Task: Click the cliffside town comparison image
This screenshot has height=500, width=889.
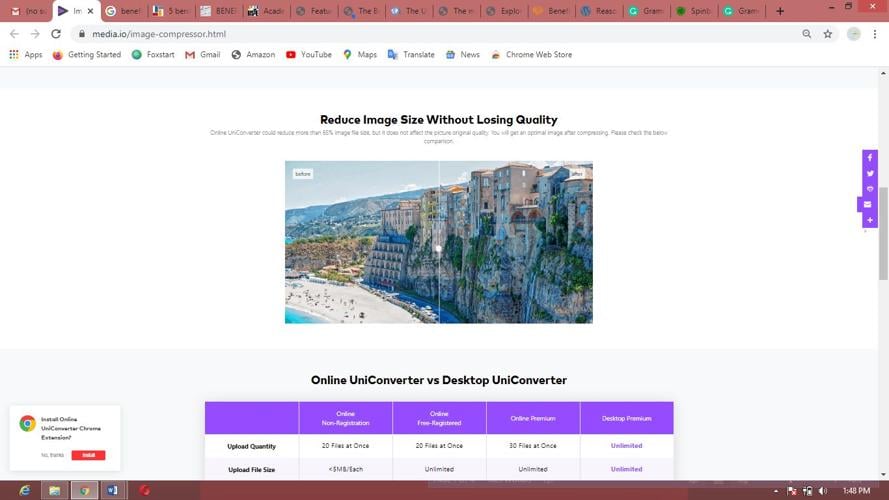Action: tap(439, 242)
